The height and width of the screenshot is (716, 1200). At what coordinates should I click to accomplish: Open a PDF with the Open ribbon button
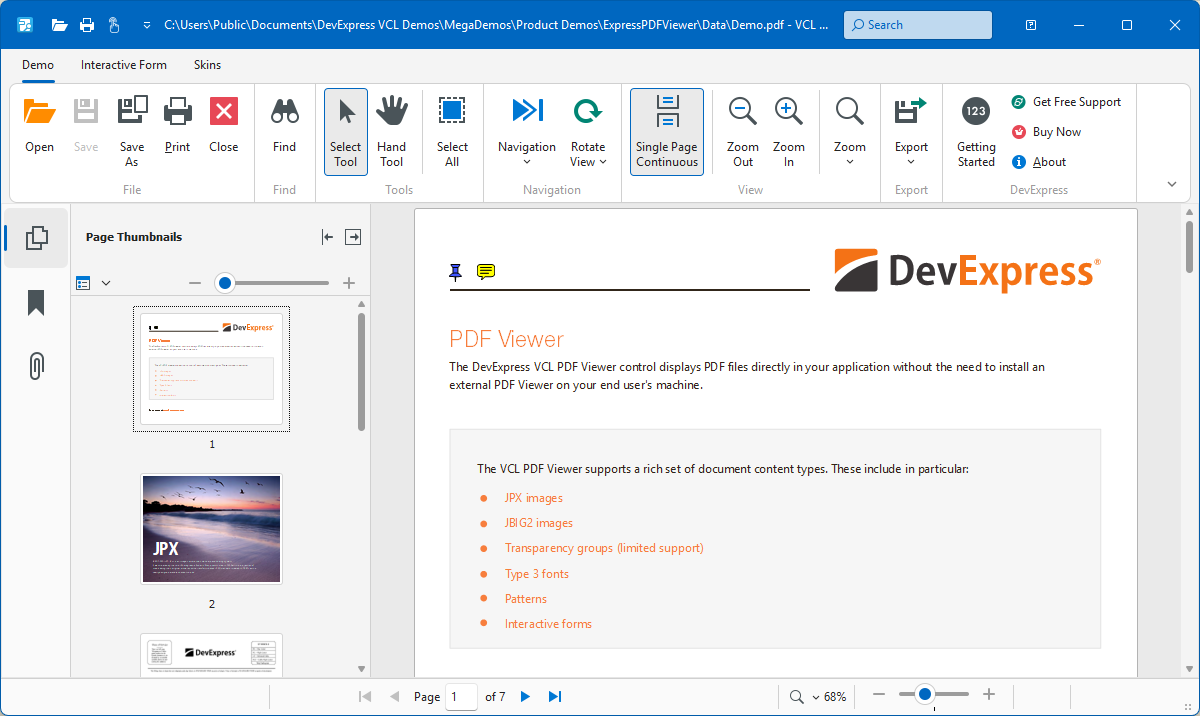pyautogui.click(x=40, y=125)
